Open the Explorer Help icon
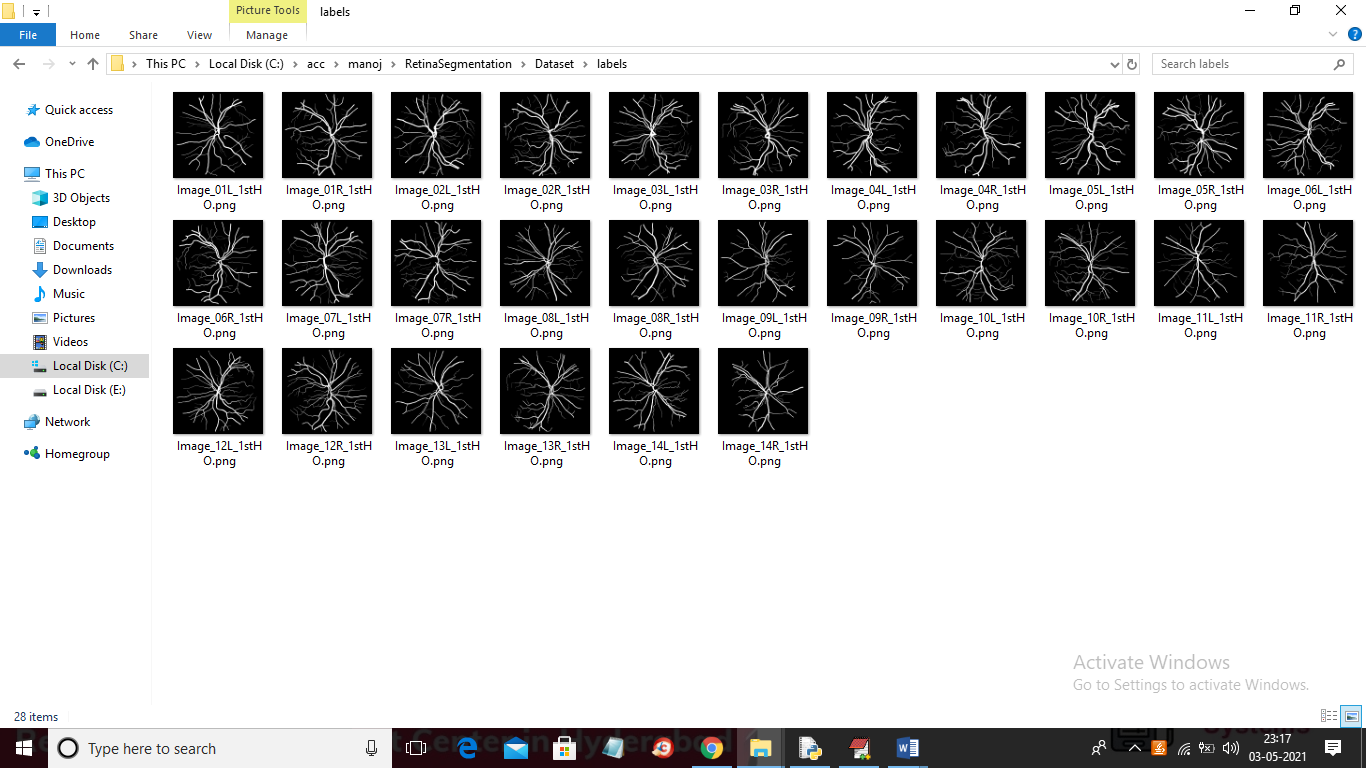 click(x=1354, y=34)
